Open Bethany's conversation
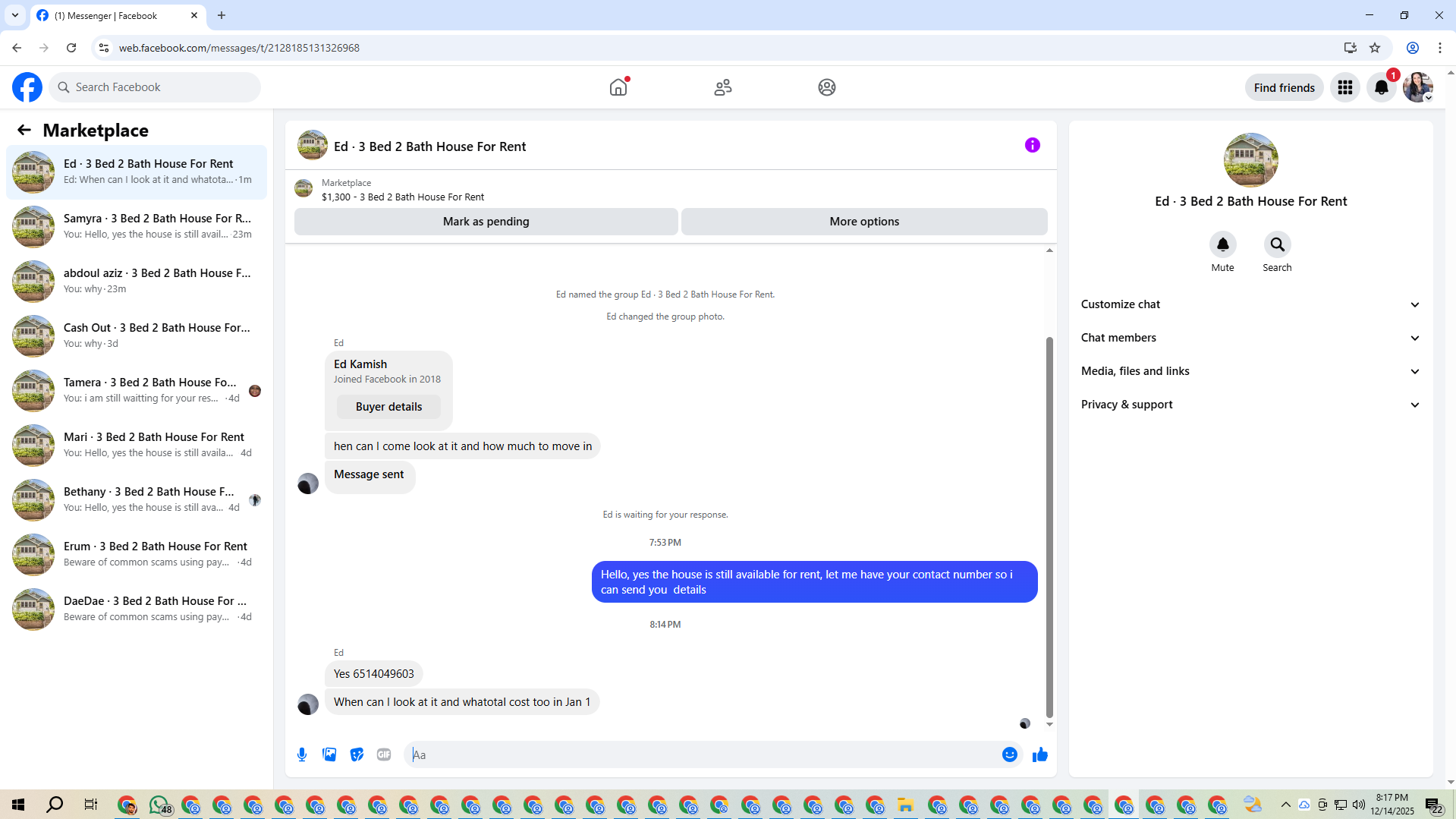Image resolution: width=1456 pixels, height=819 pixels. pyautogui.click(x=137, y=500)
